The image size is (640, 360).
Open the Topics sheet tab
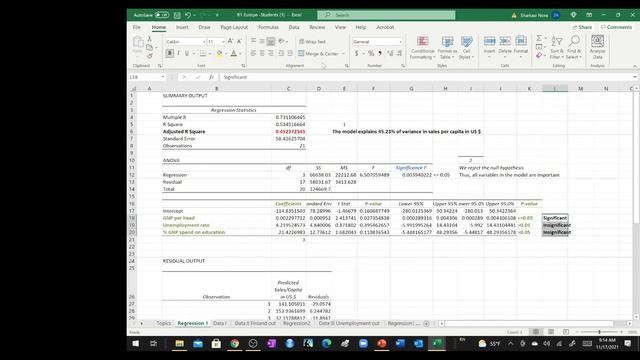click(164, 323)
